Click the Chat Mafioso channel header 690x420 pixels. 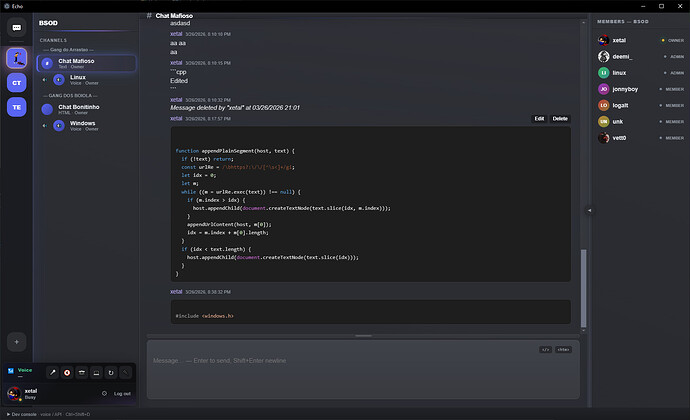coord(174,16)
